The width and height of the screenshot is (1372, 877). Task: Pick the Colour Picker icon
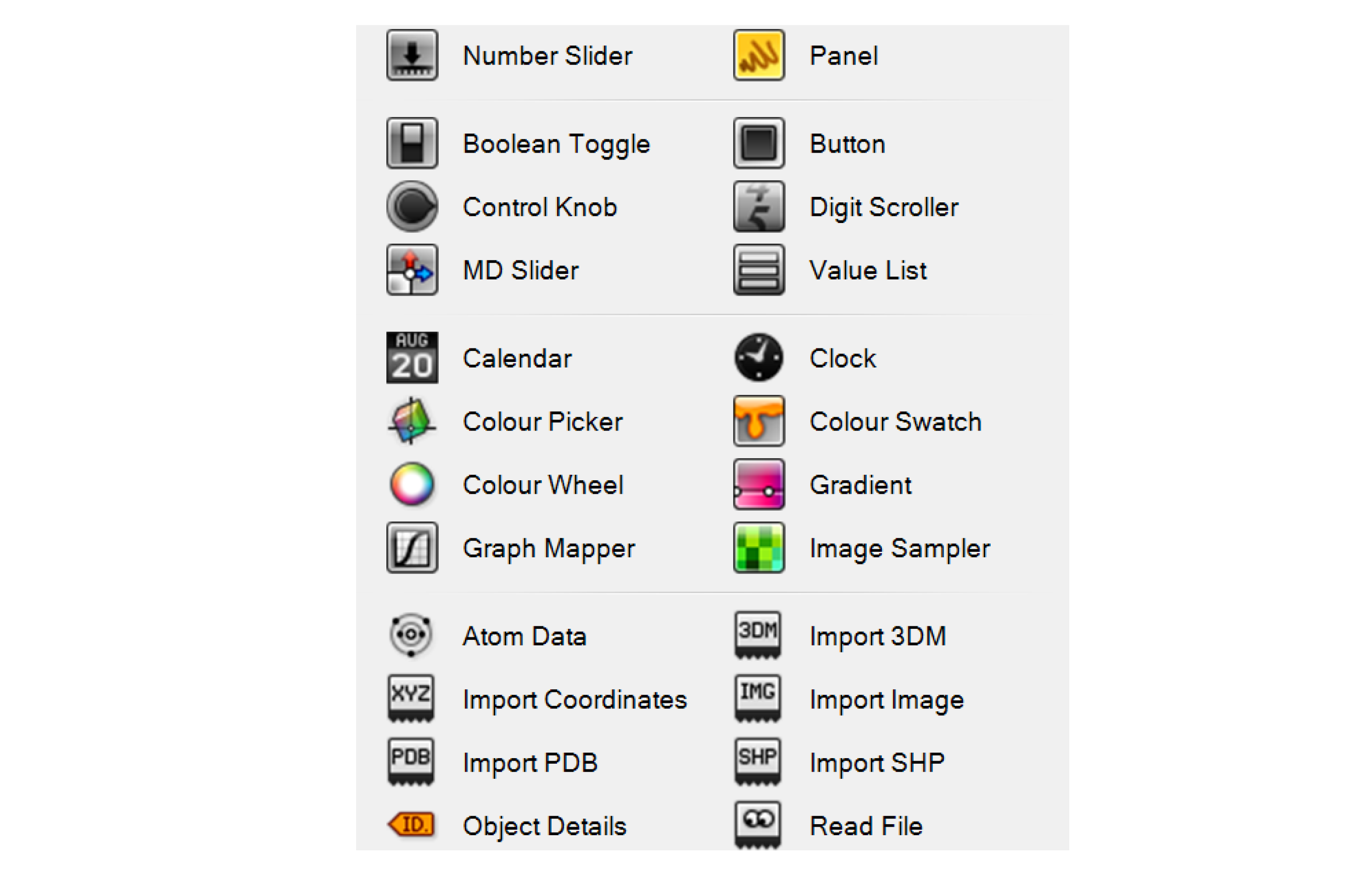coord(412,421)
